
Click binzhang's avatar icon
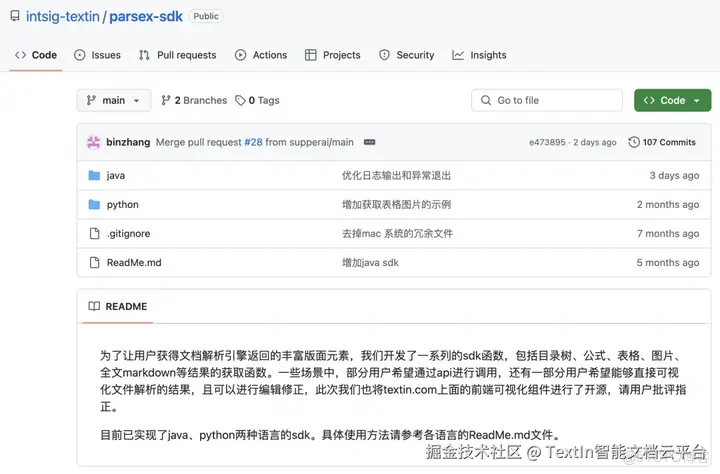point(94,142)
